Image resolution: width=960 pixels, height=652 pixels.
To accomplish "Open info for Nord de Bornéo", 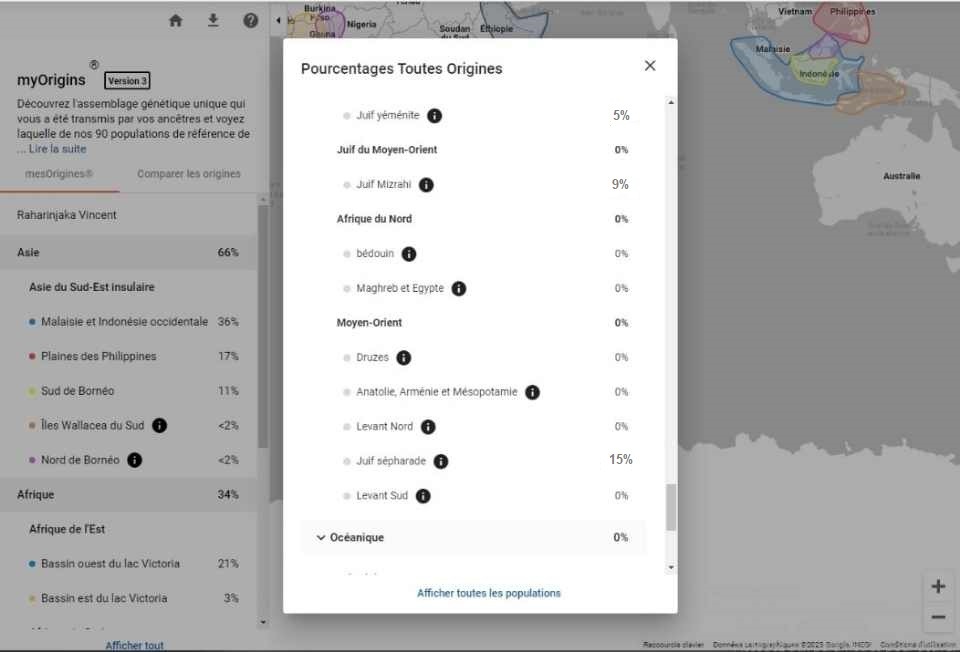I will pyautogui.click(x=136, y=460).
